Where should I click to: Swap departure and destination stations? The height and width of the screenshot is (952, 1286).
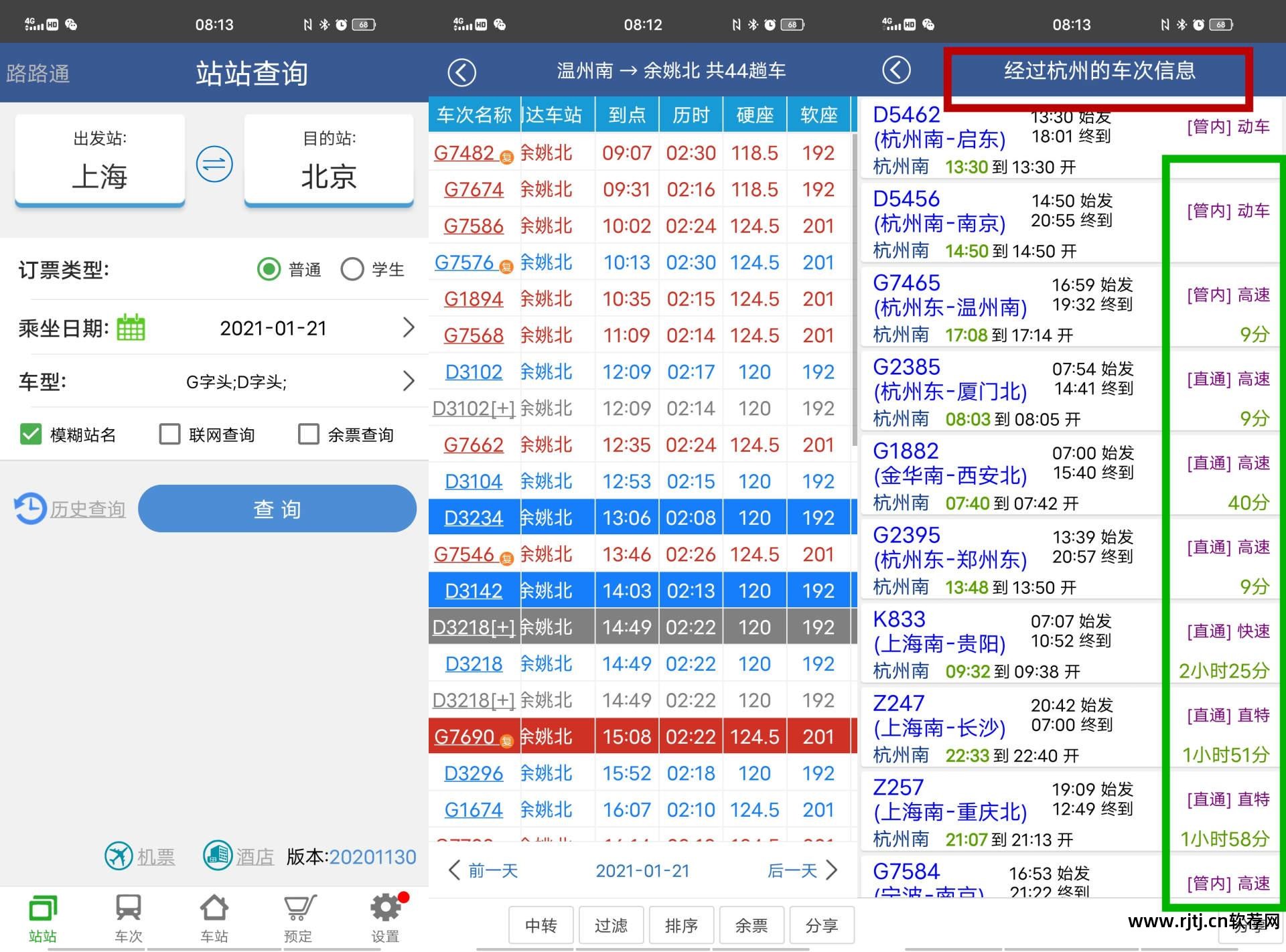coord(214,164)
